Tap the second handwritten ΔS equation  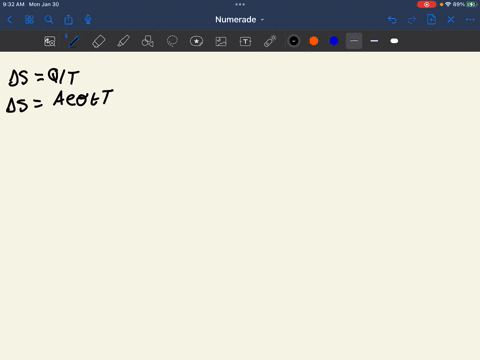tap(60, 101)
